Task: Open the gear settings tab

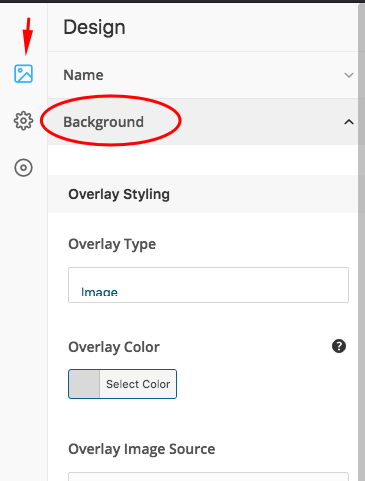Action: (23, 121)
